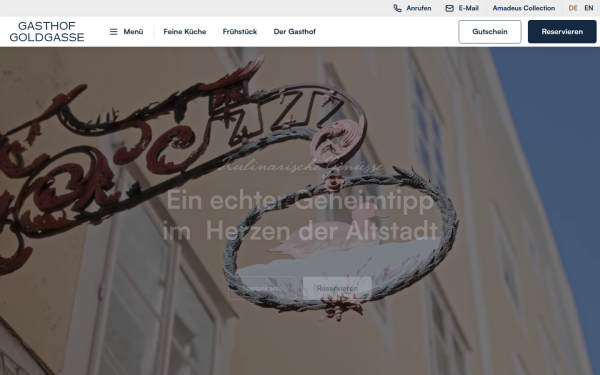Viewport: 600px width, 375px height.
Task: Click the phone icon beside Anrufen
Action: (398, 8)
